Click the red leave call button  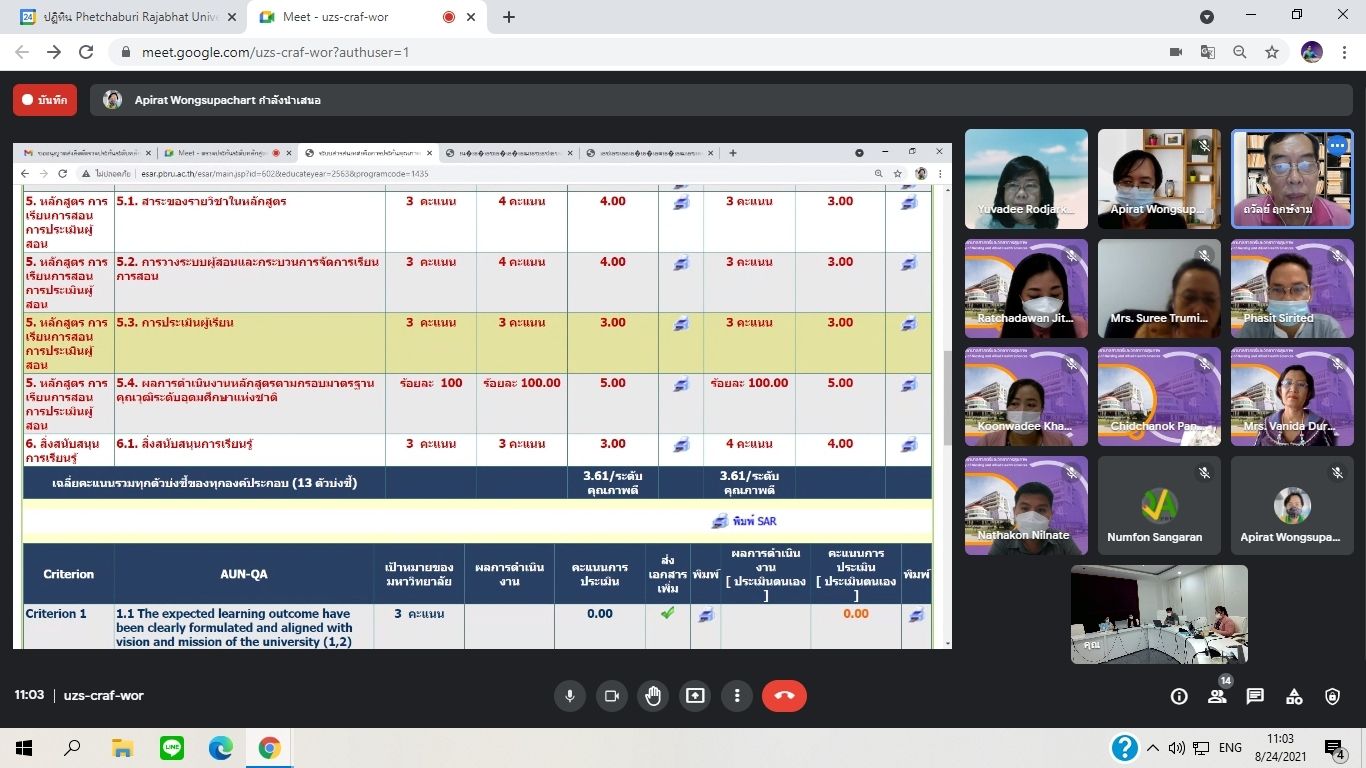click(x=784, y=696)
